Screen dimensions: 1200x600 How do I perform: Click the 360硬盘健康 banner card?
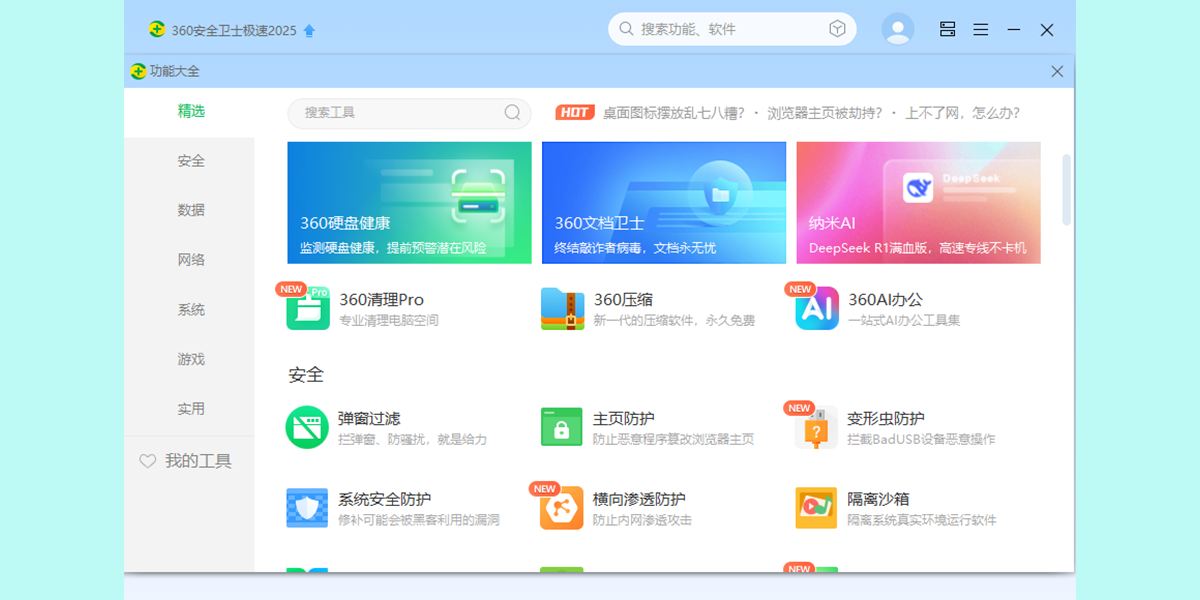tap(409, 203)
